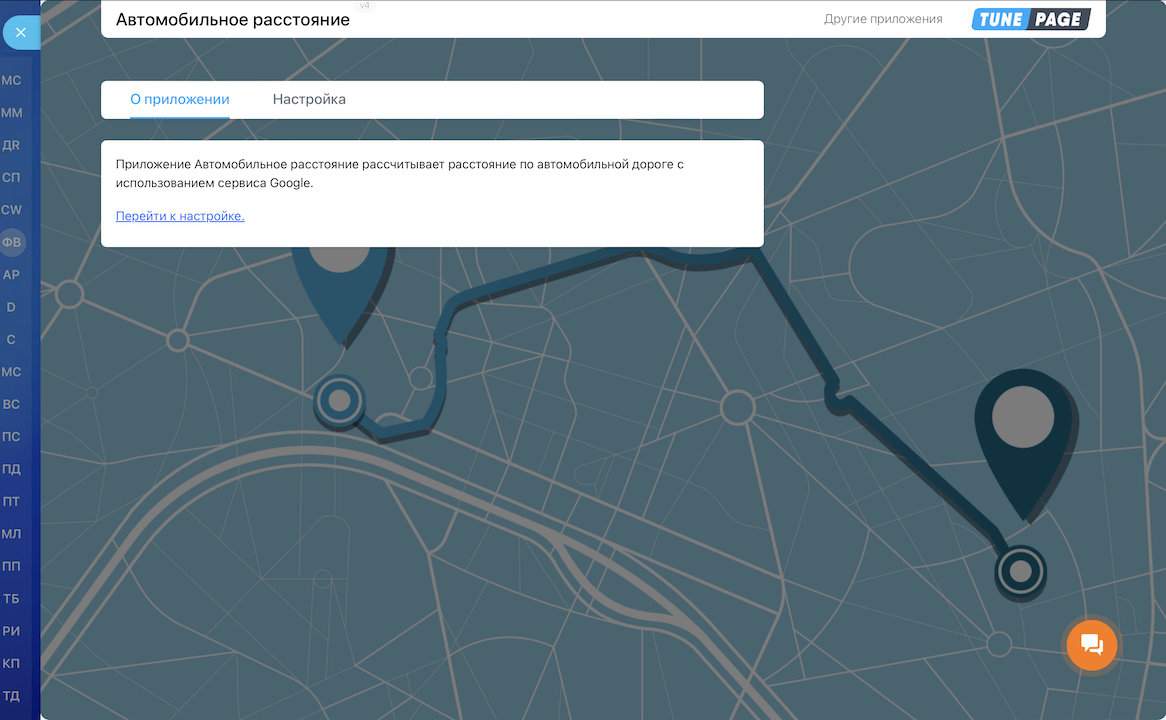Open the ТБ sidebar shortcut
The width and height of the screenshot is (1166, 720).
(x=12, y=599)
